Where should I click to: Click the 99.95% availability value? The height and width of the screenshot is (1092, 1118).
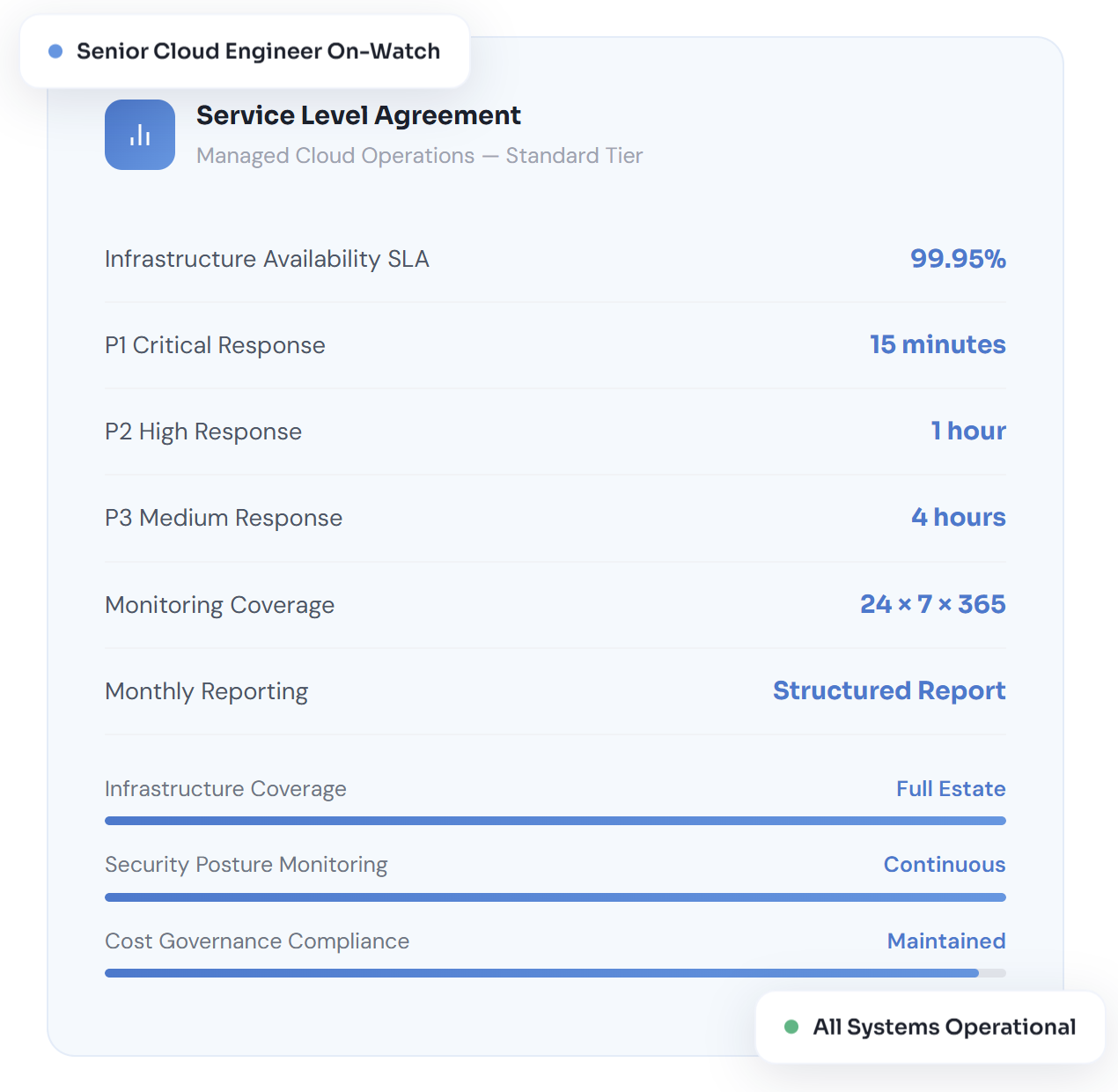pos(958,259)
